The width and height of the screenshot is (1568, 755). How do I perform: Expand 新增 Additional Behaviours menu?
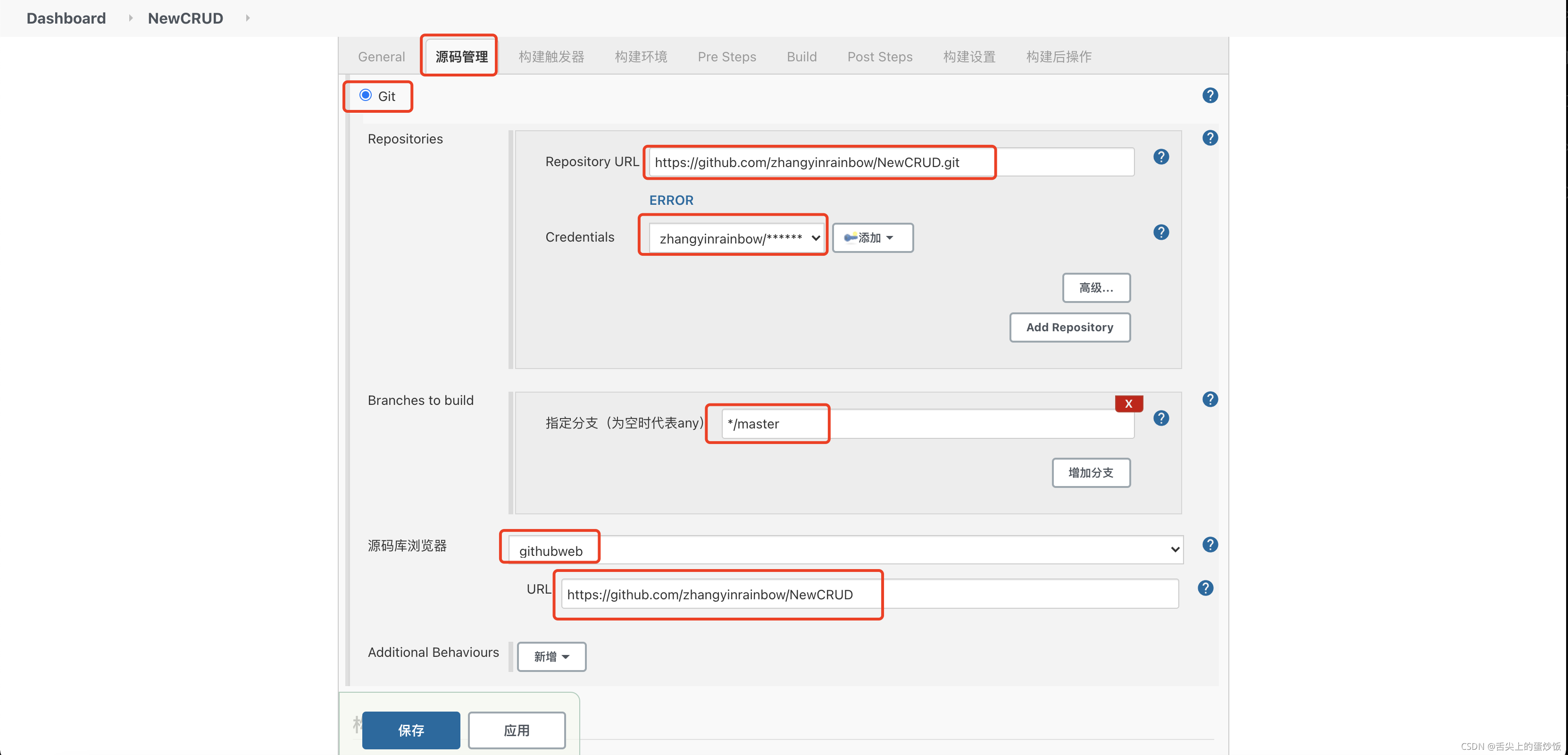(x=551, y=656)
